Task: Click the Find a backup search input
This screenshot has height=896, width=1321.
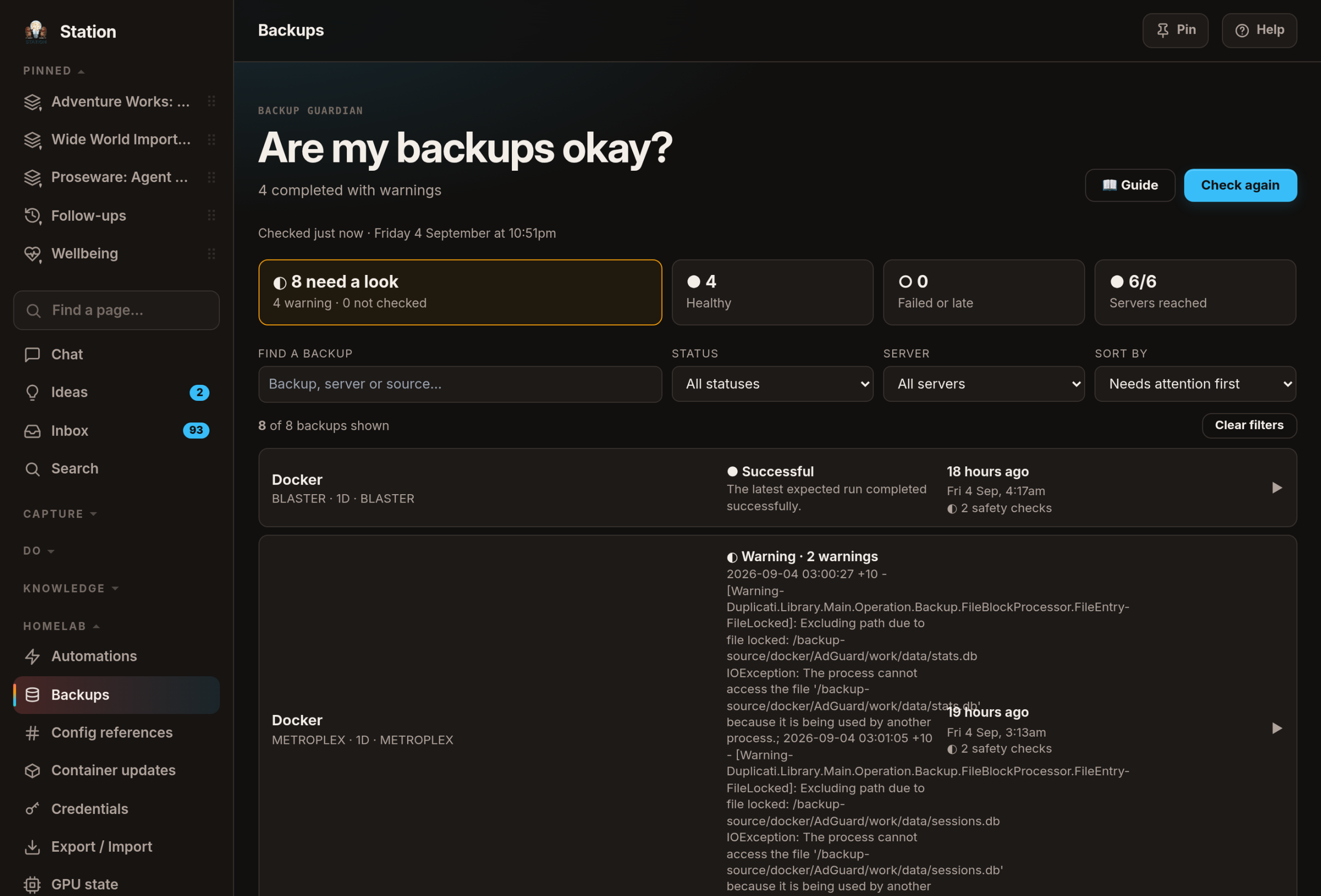Action: point(460,384)
